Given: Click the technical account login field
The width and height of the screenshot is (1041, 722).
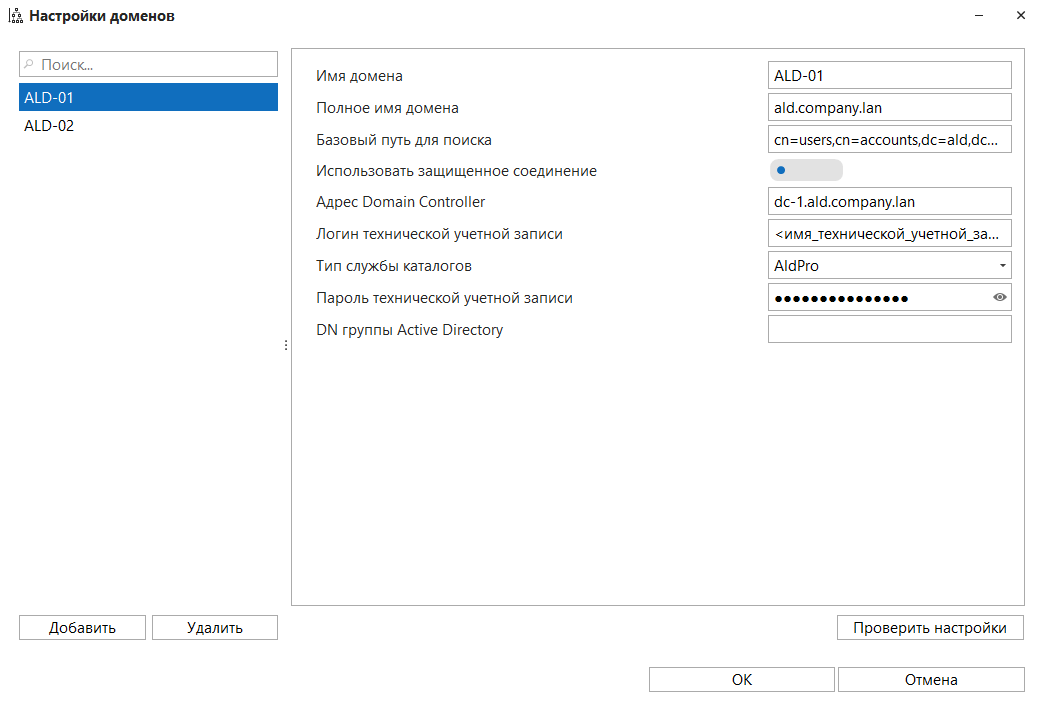Looking at the screenshot, I should pyautogui.click(x=890, y=234).
